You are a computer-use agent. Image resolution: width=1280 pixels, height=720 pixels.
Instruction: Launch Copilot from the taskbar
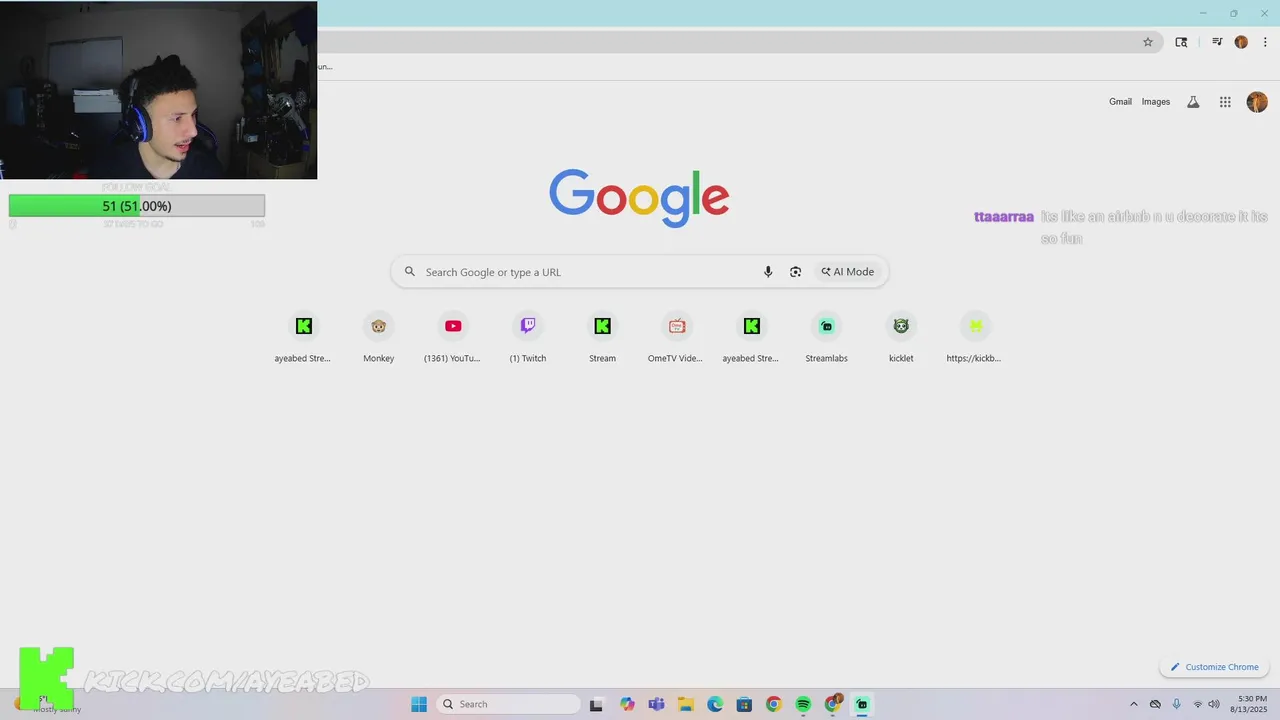(x=627, y=704)
